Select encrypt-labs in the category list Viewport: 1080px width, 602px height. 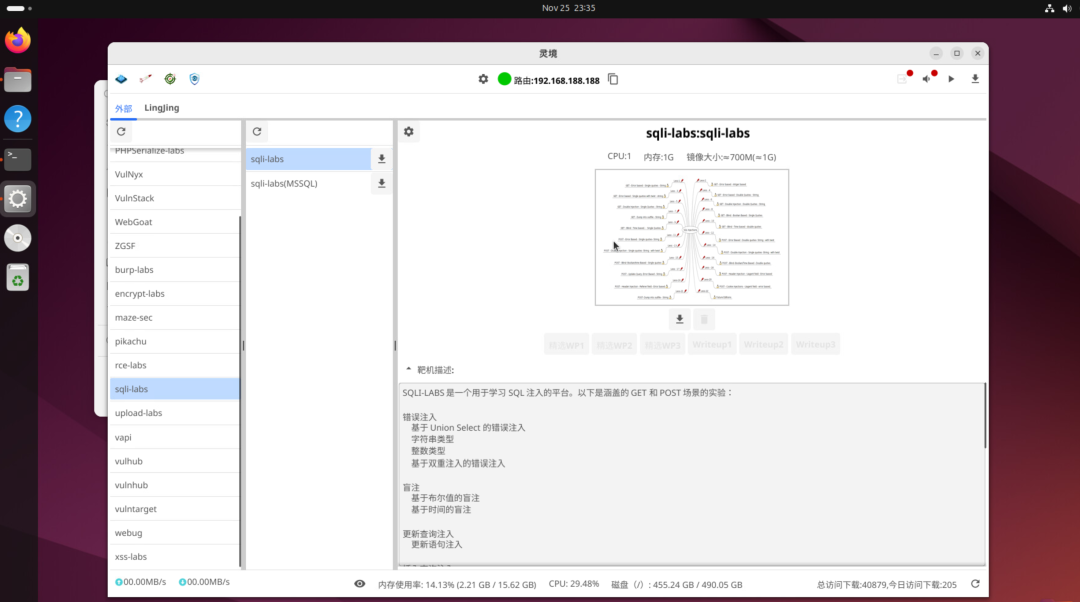click(175, 294)
